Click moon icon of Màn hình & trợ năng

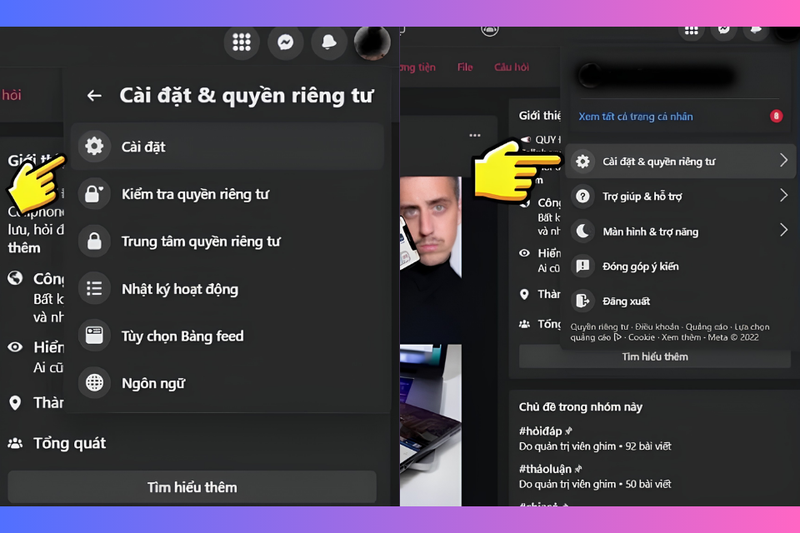(x=583, y=231)
